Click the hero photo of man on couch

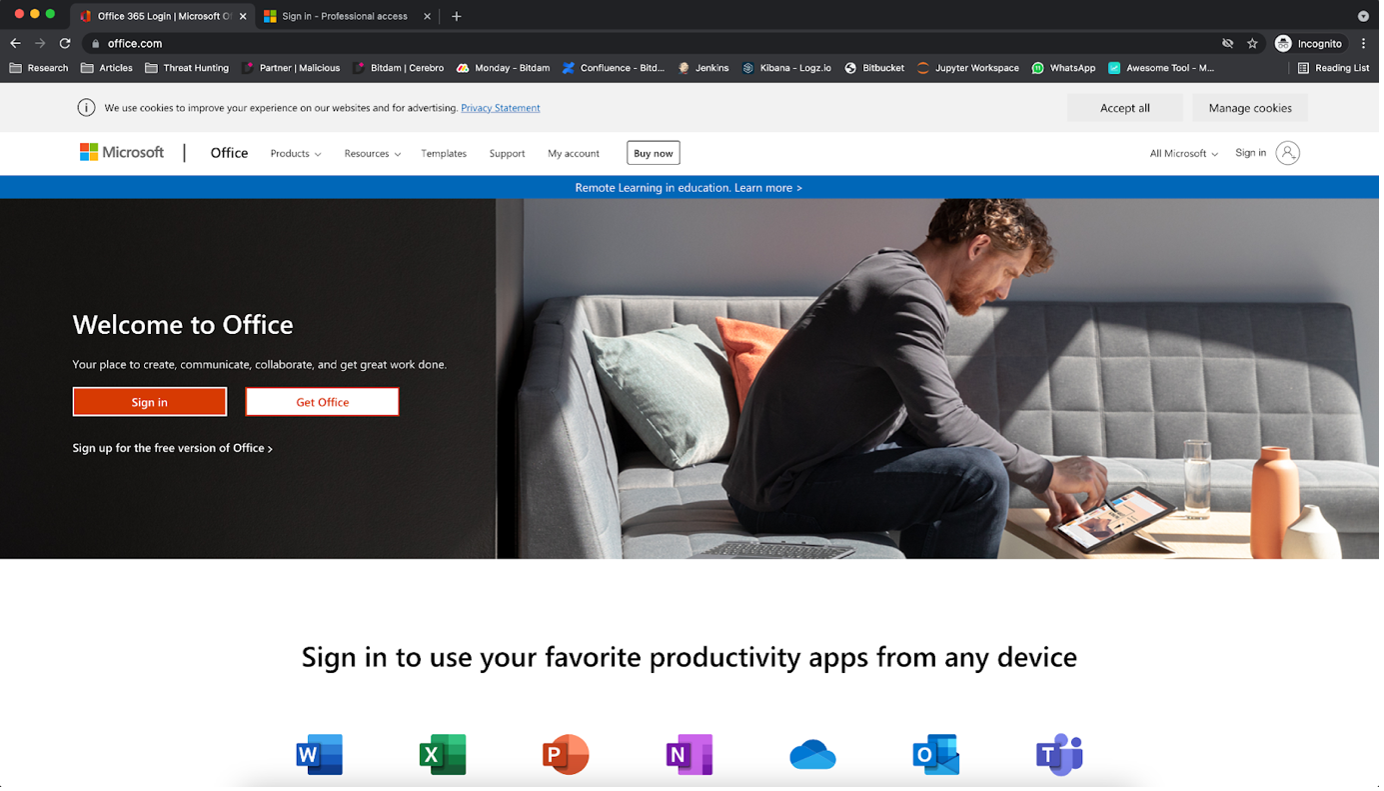940,380
